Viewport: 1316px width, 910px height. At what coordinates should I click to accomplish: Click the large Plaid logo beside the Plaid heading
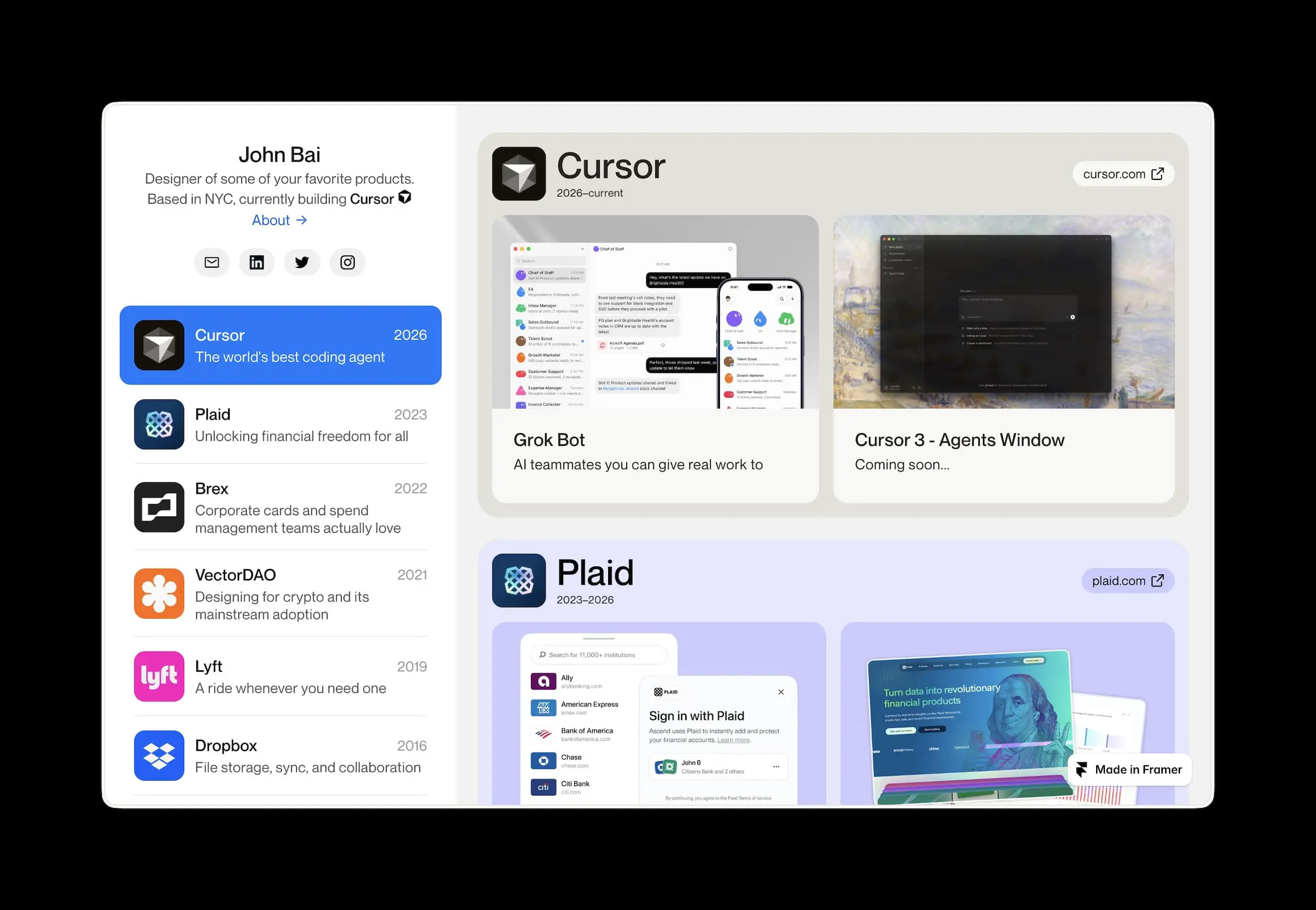(519, 580)
